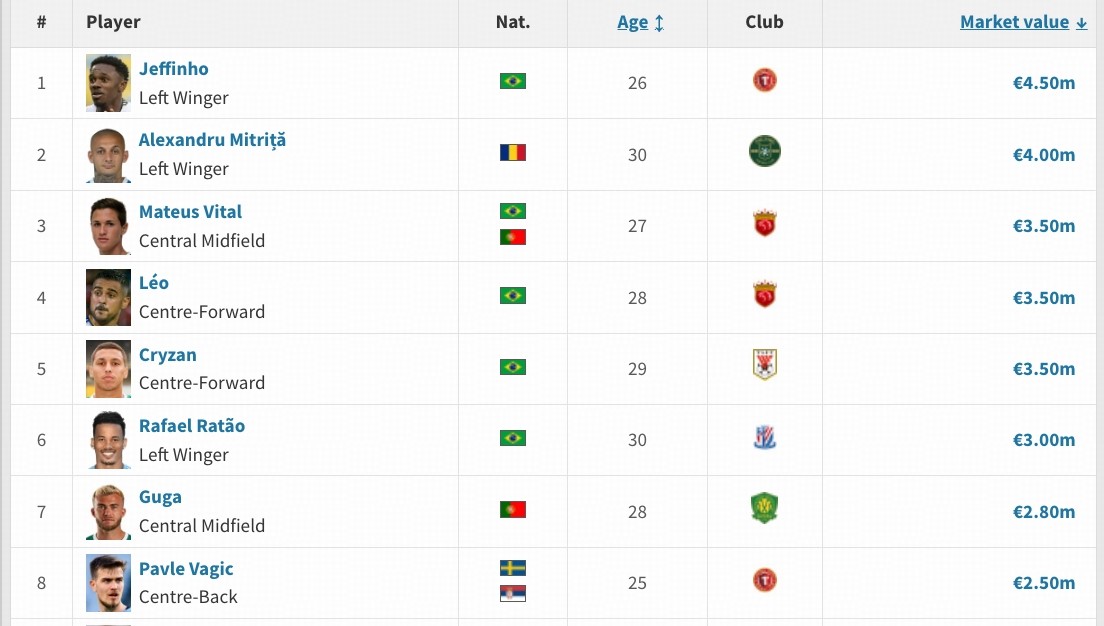Go to Rafael Ratão's profile page

click(x=192, y=426)
